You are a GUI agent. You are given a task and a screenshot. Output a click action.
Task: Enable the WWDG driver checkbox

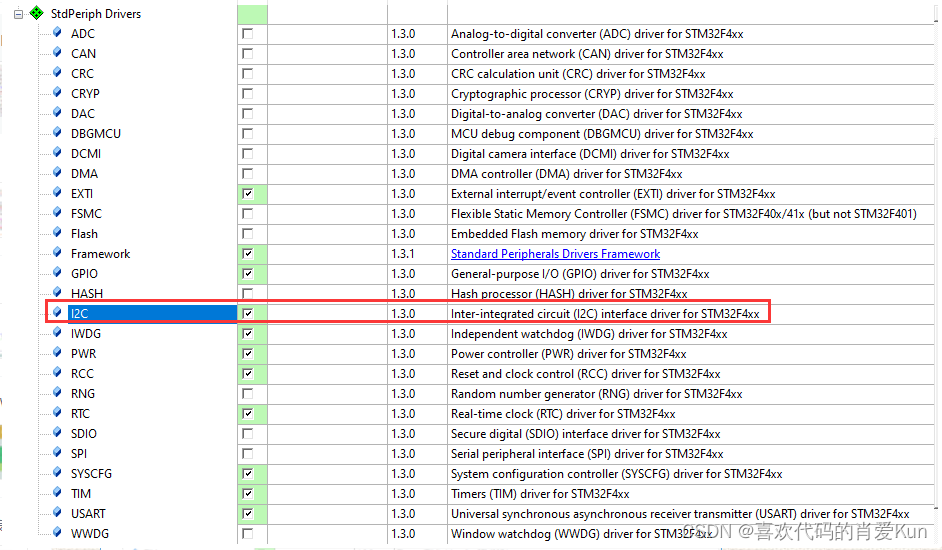point(248,533)
